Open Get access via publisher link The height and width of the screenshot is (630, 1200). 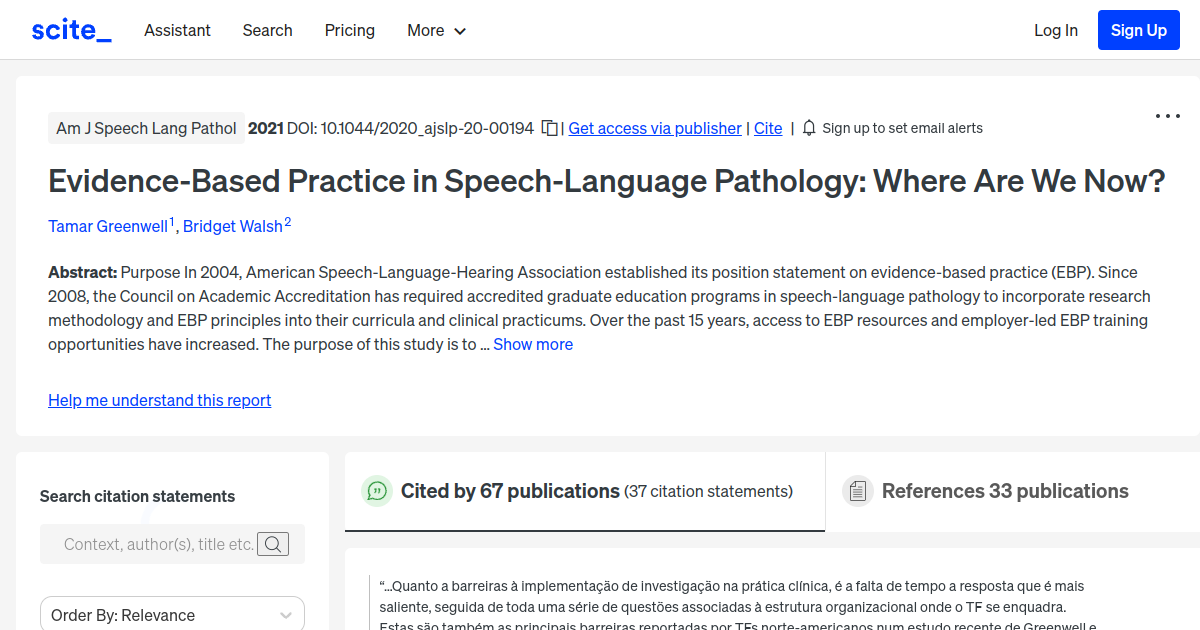pyautogui.click(x=654, y=128)
